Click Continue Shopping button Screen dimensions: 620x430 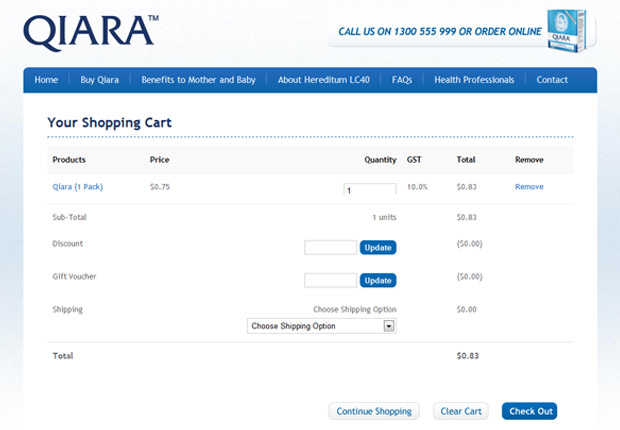tap(374, 411)
